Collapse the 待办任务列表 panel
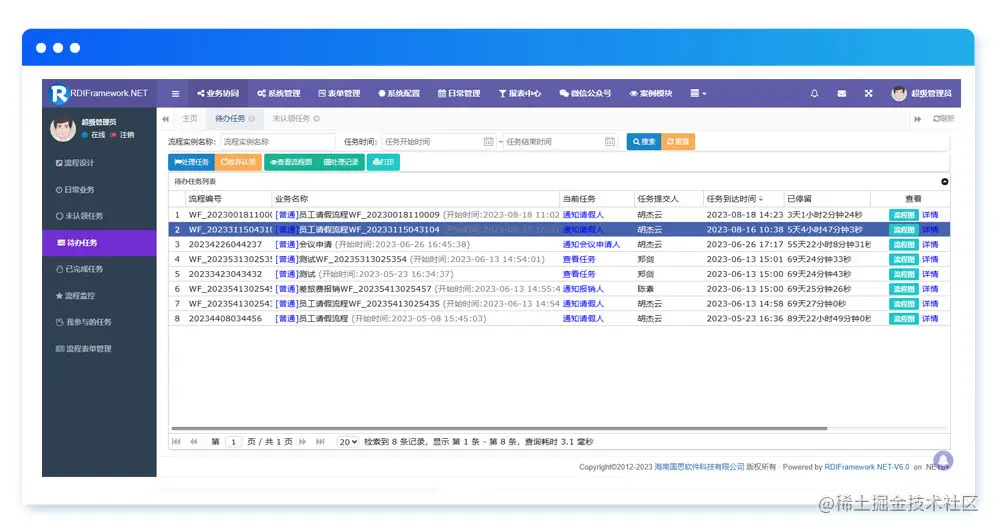996x531 pixels. click(x=945, y=182)
